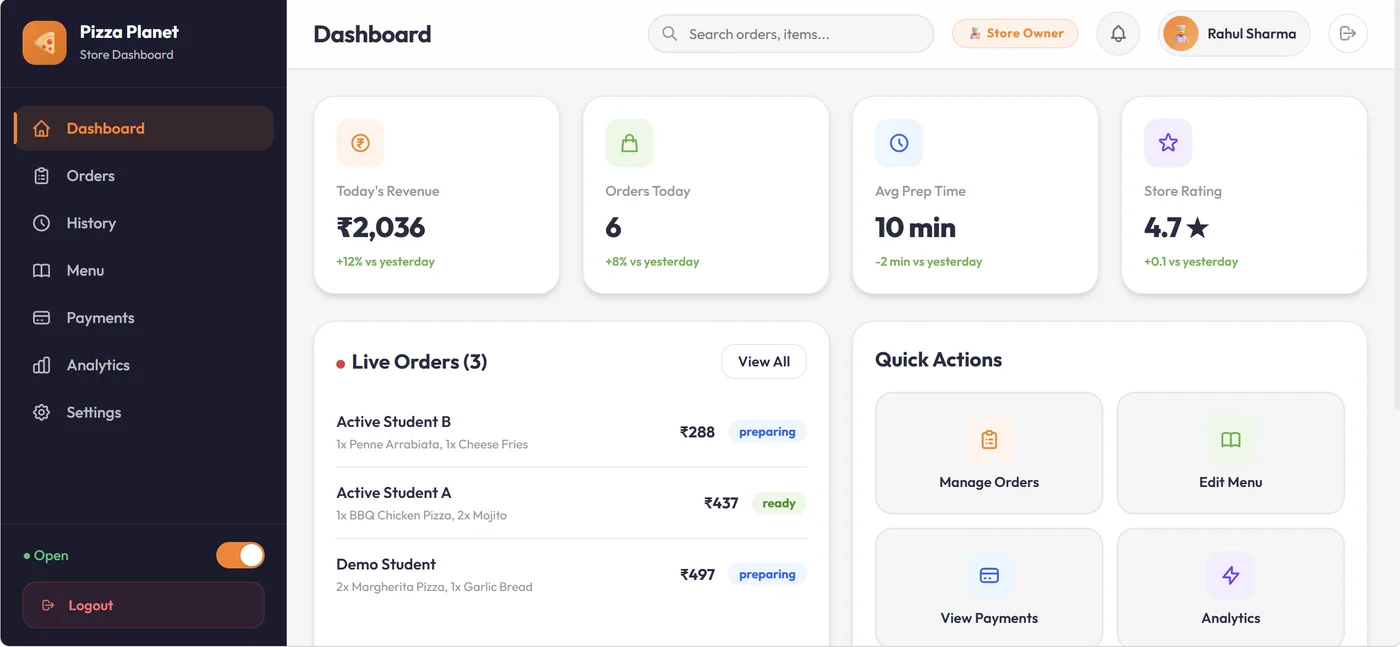Click the clipboard icon in Manage Orders tile
Viewport: 1400px width, 647px height.
point(989,439)
